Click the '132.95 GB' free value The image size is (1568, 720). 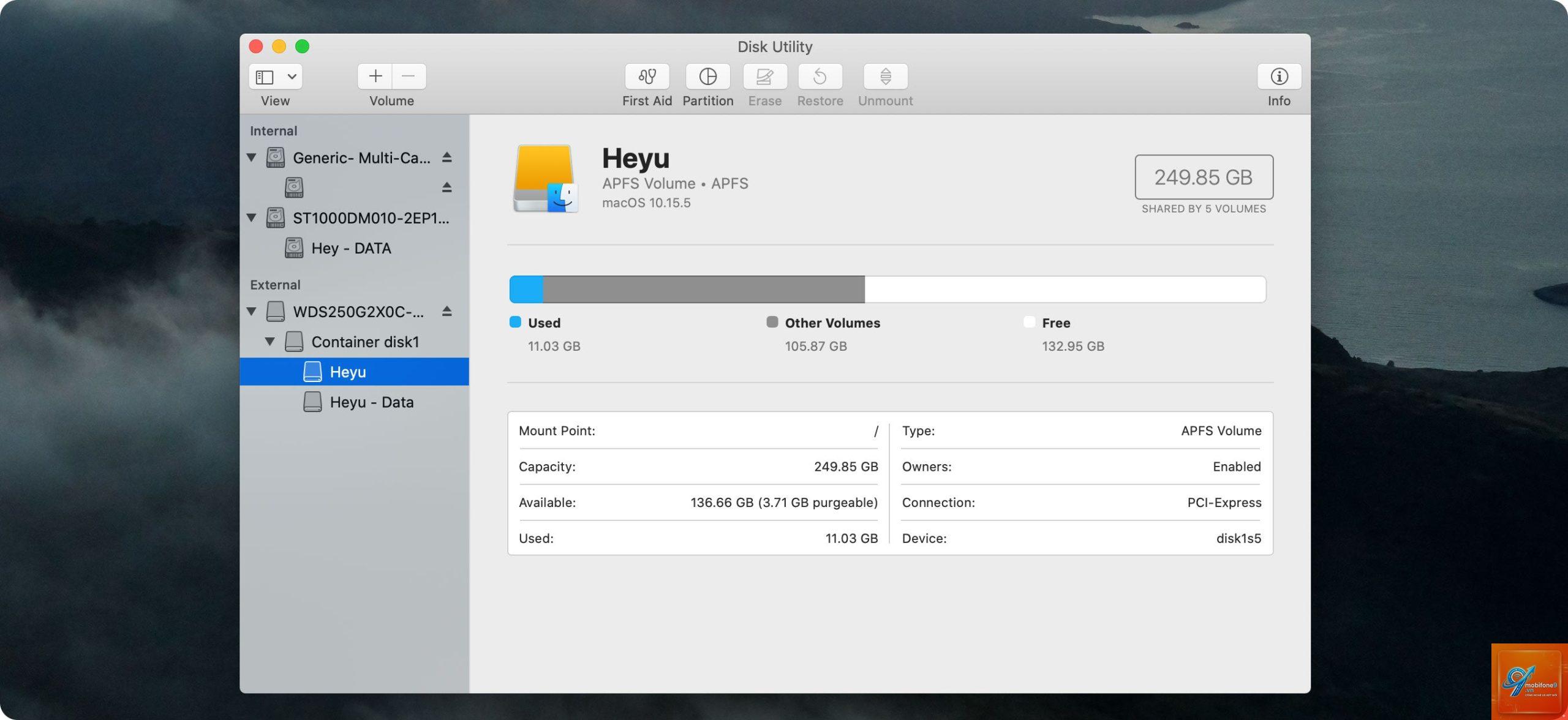tap(1073, 347)
